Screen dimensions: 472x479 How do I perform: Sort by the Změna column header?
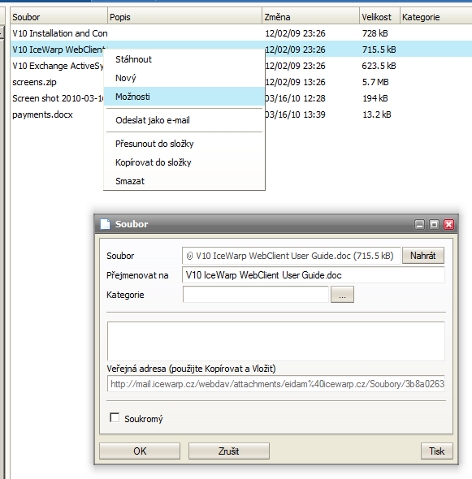point(311,17)
